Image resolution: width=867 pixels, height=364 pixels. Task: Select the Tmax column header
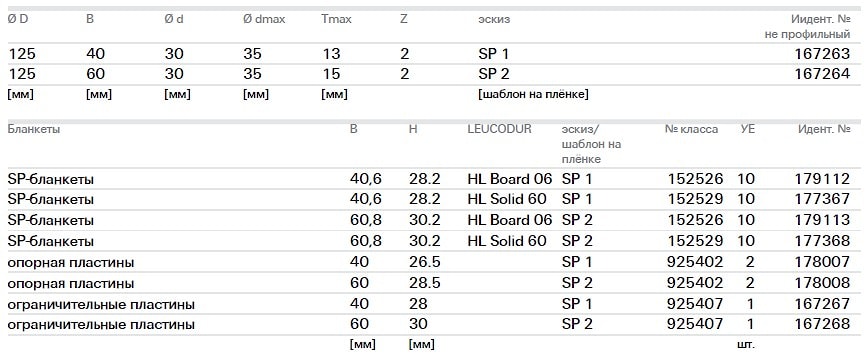(336, 19)
